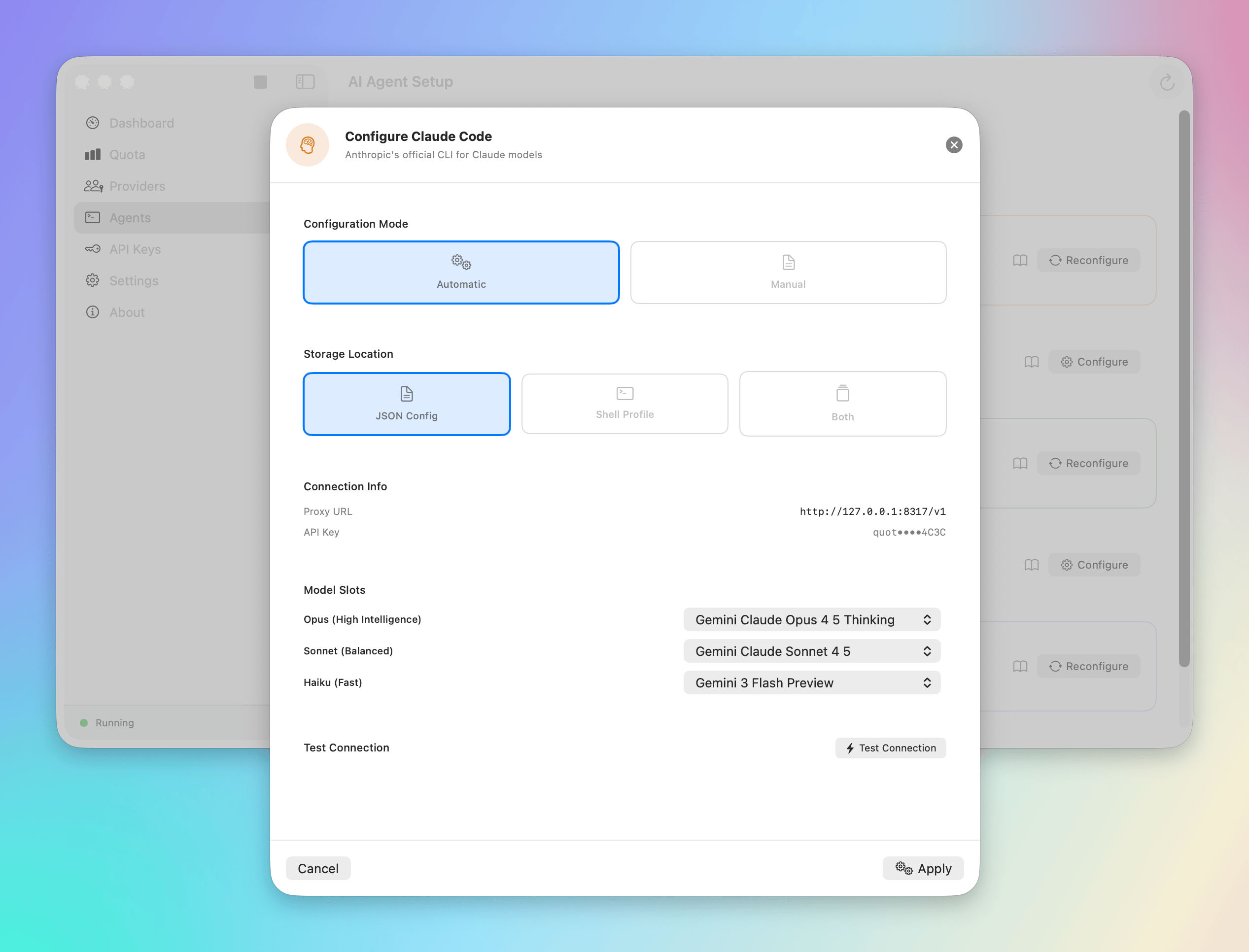1249x952 pixels.
Task: Select Manual configuration mode
Action: coord(788,272)
